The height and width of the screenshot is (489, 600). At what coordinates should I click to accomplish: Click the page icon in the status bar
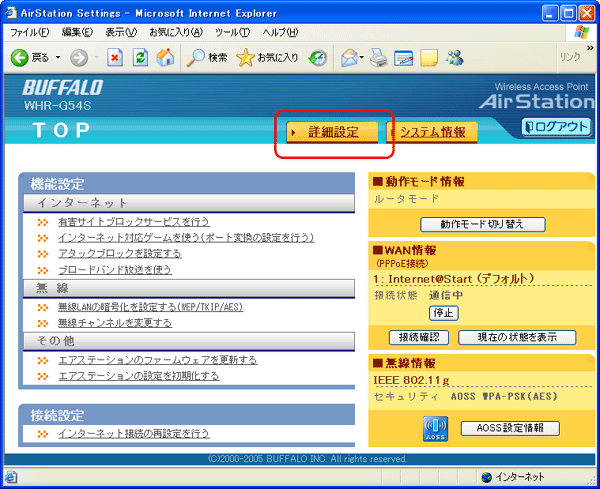click(x=11, y=477)
